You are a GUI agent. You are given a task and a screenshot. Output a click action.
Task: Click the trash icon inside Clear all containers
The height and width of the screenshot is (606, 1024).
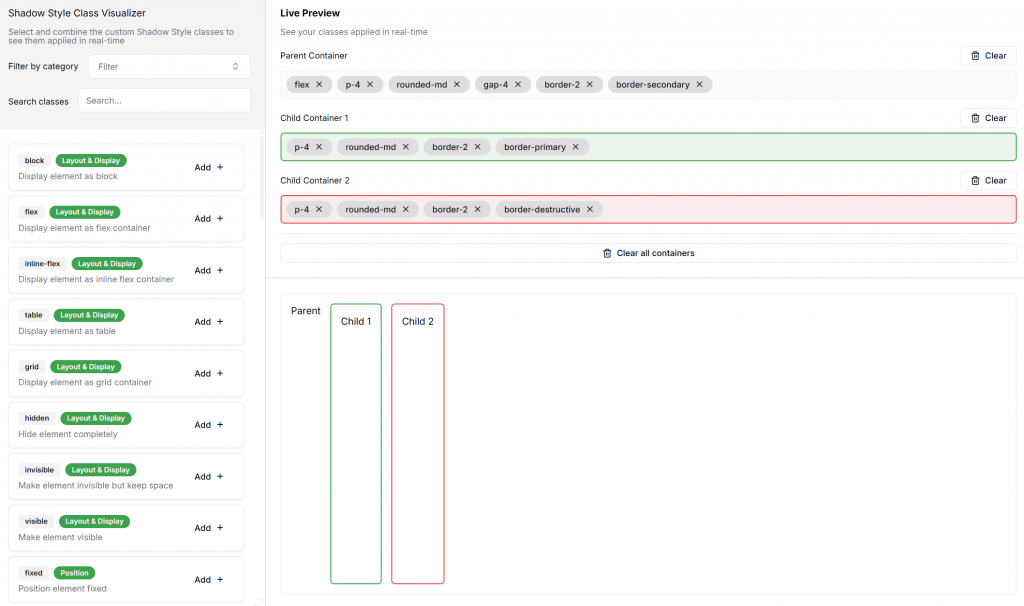607,252
